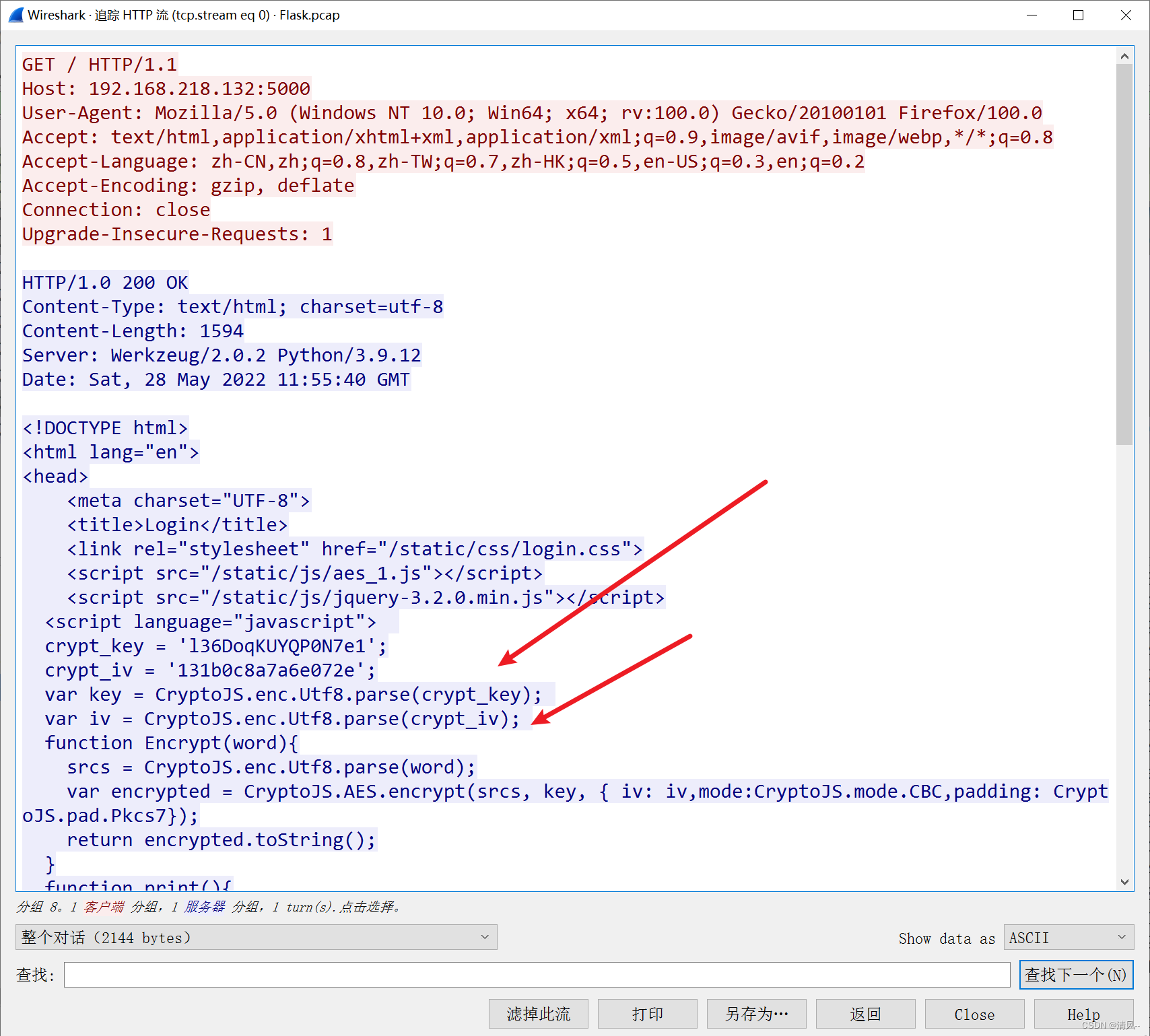Click the <title>Login</title> line

point(177,525)
